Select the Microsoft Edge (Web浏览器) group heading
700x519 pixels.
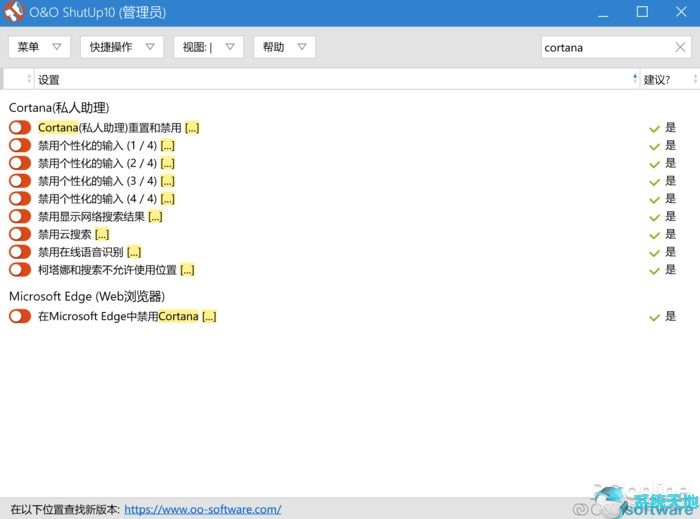click(x=87, y=296)
